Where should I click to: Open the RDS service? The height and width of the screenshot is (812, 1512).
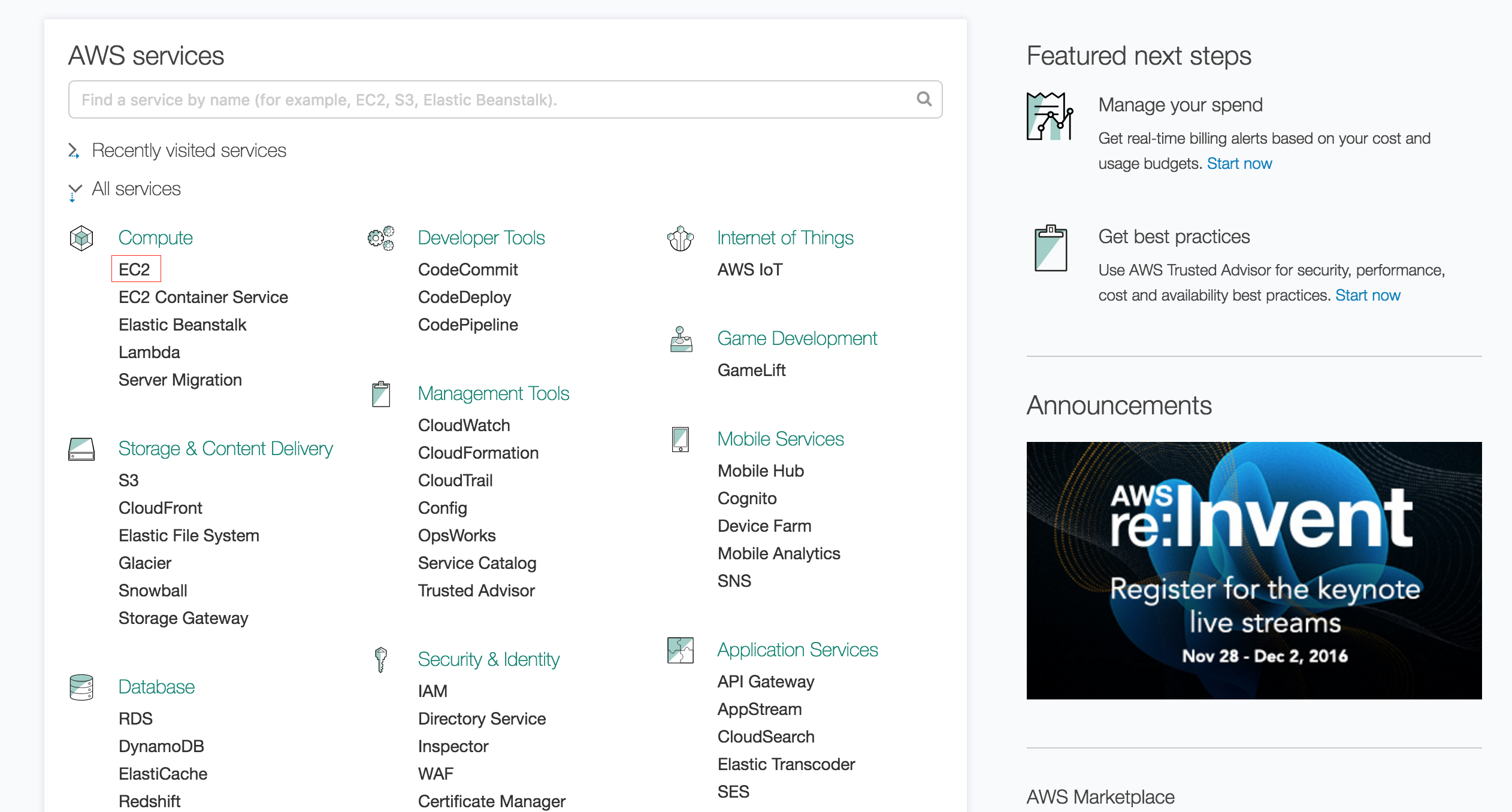pos(135,719)
